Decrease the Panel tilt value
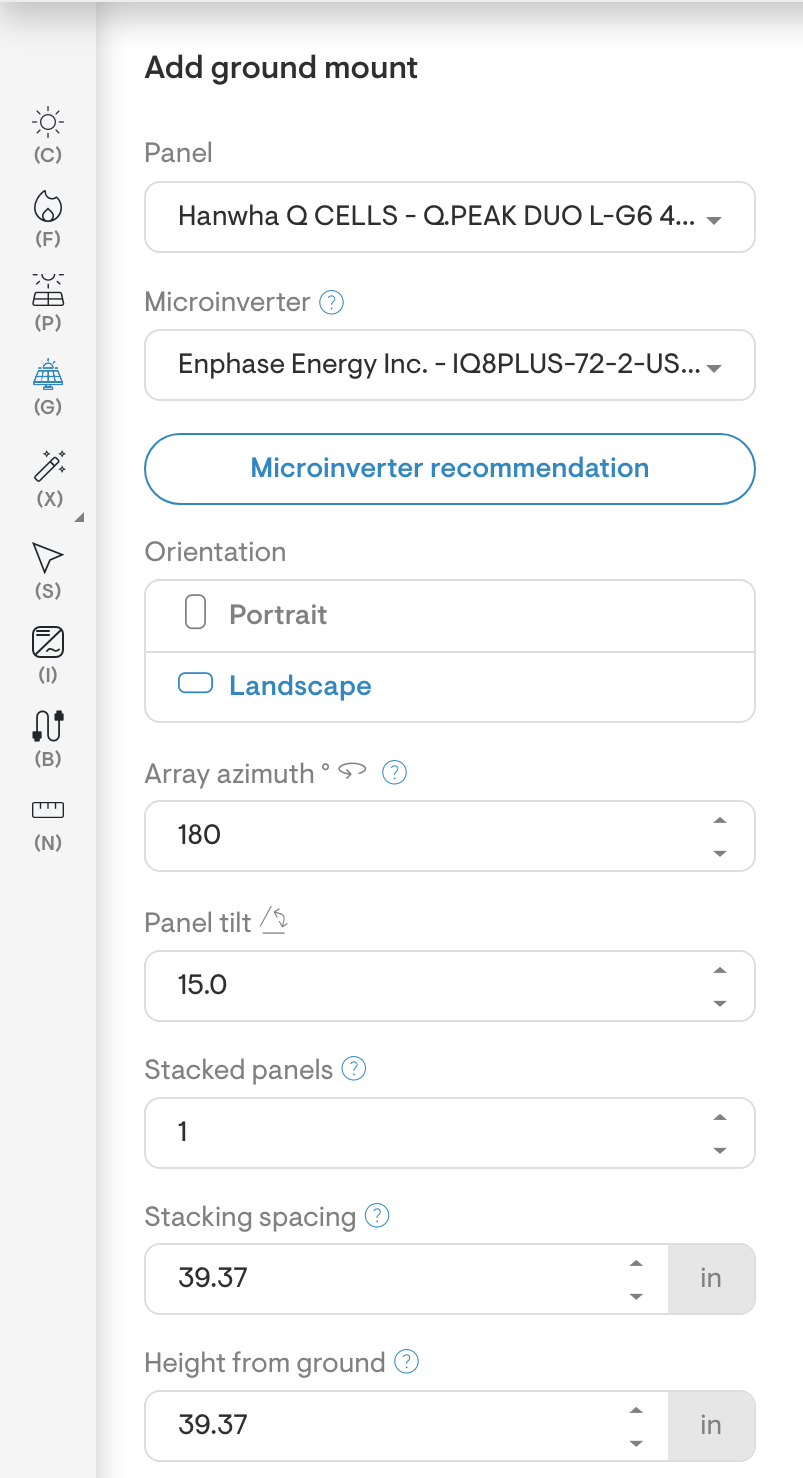The image size is (803, 1478). click(719, 1003)
